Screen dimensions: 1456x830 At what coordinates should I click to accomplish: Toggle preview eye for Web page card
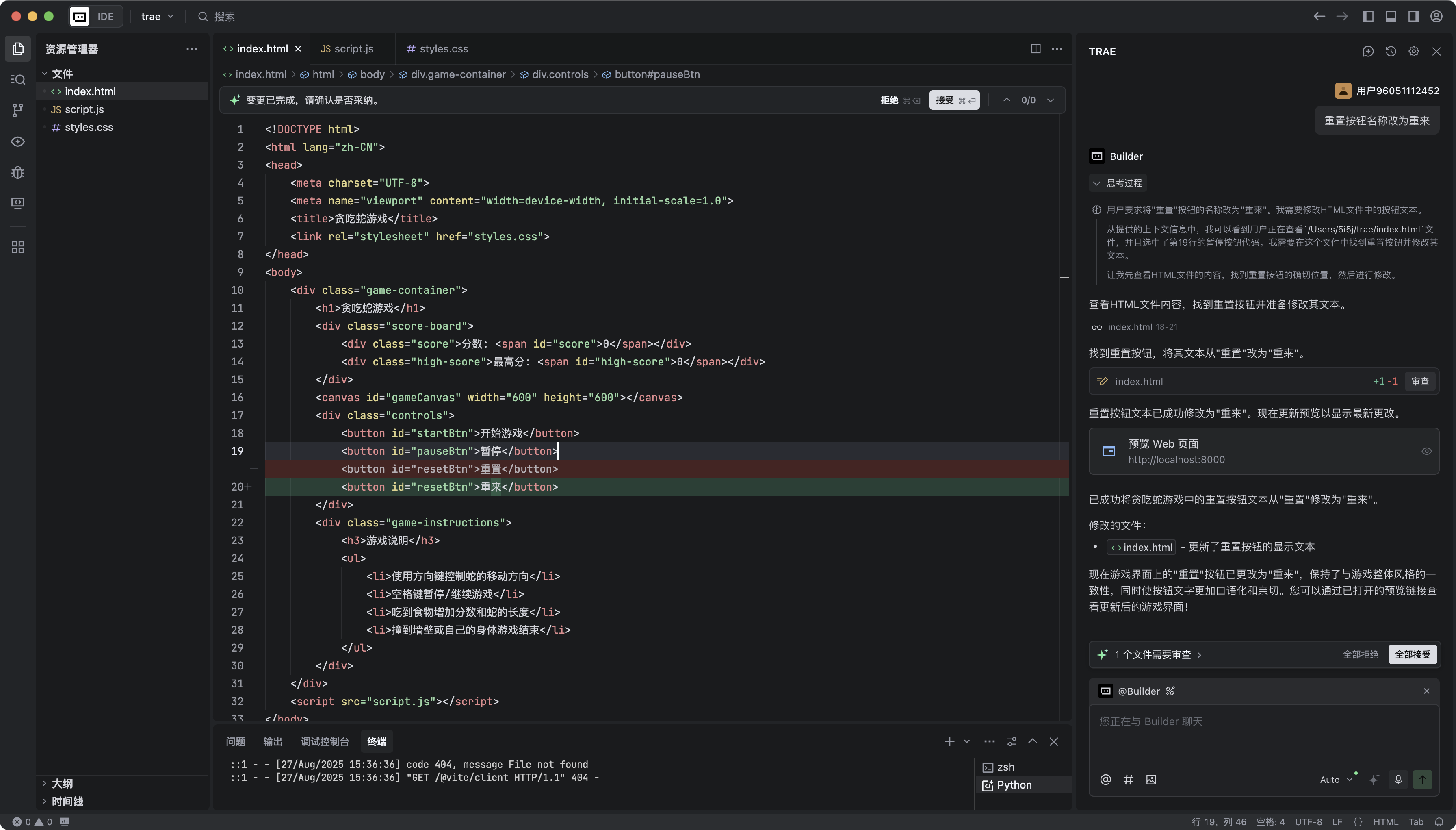tap(1426, 451)
